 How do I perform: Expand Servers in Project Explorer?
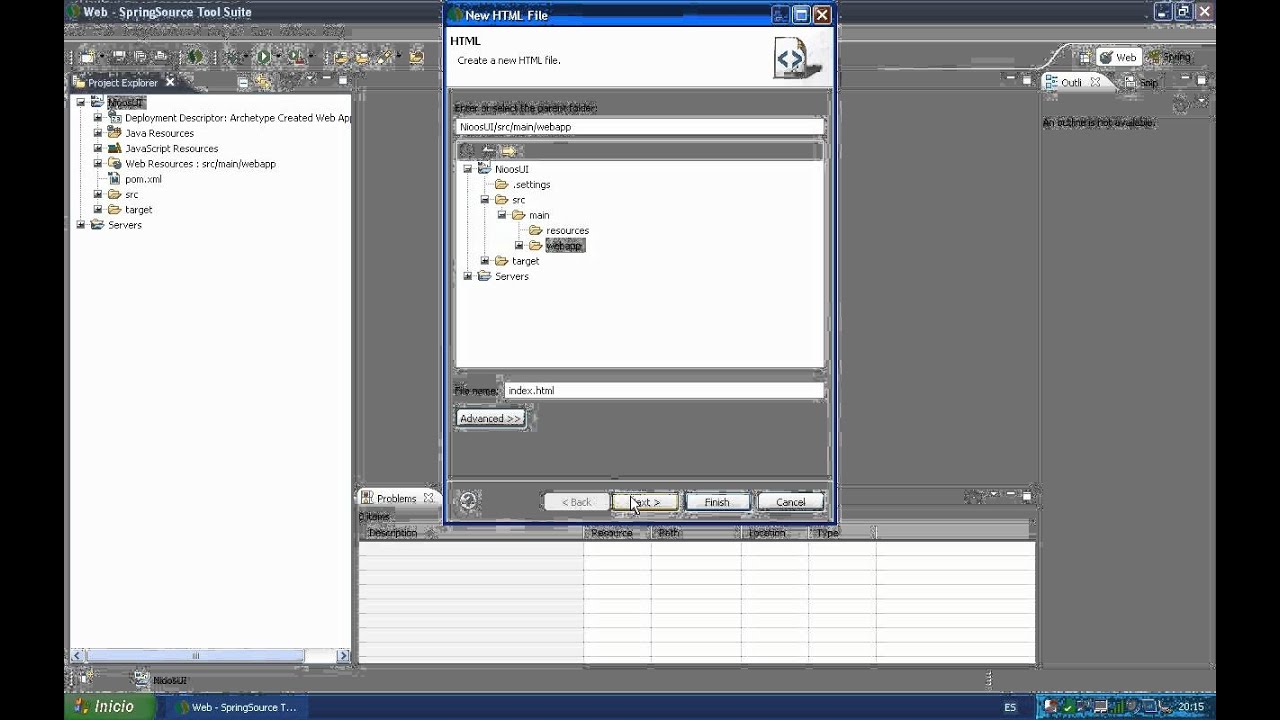click(81, 225)
